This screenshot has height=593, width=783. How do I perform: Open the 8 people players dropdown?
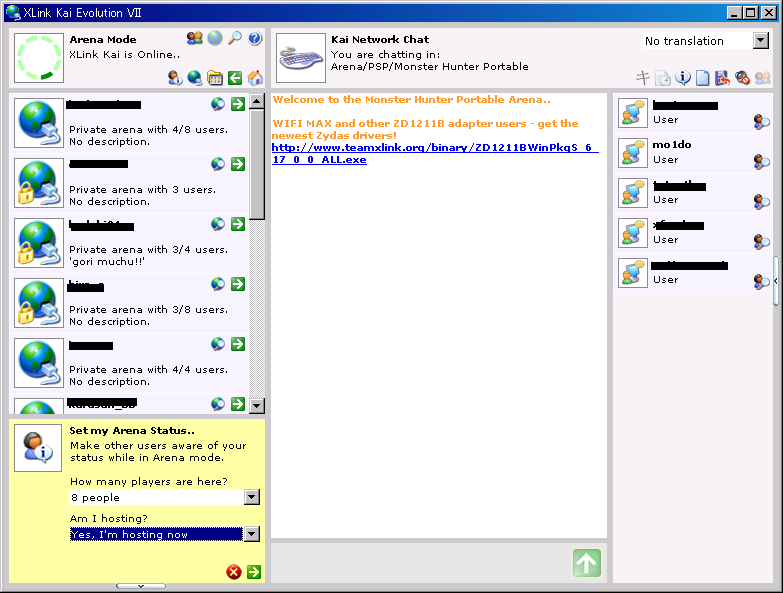click(252, 497)
